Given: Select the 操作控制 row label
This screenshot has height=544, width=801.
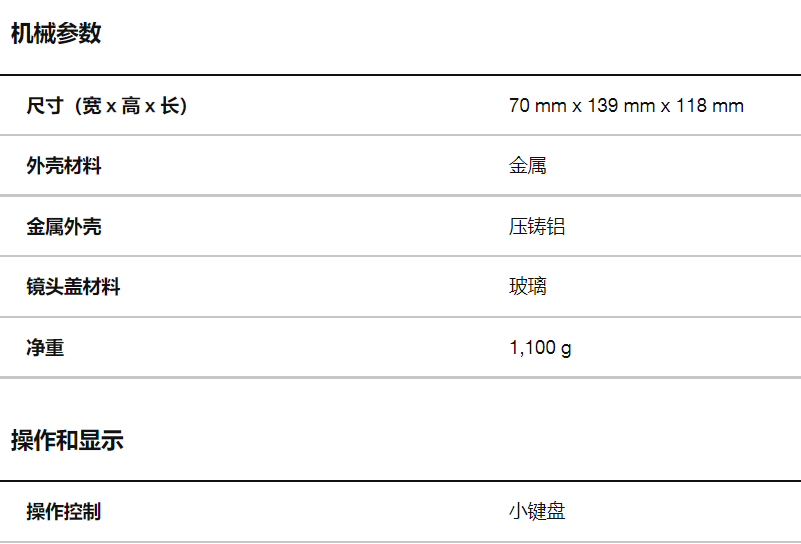Looking at the screenshot, I should tap(64, 512).
